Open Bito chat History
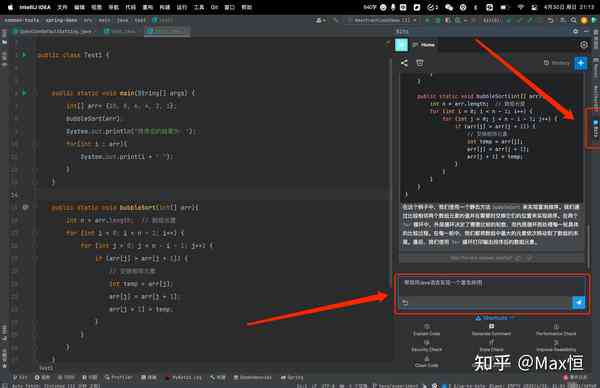The width and height of the screenshot is (600, 388). coord(557,63)
